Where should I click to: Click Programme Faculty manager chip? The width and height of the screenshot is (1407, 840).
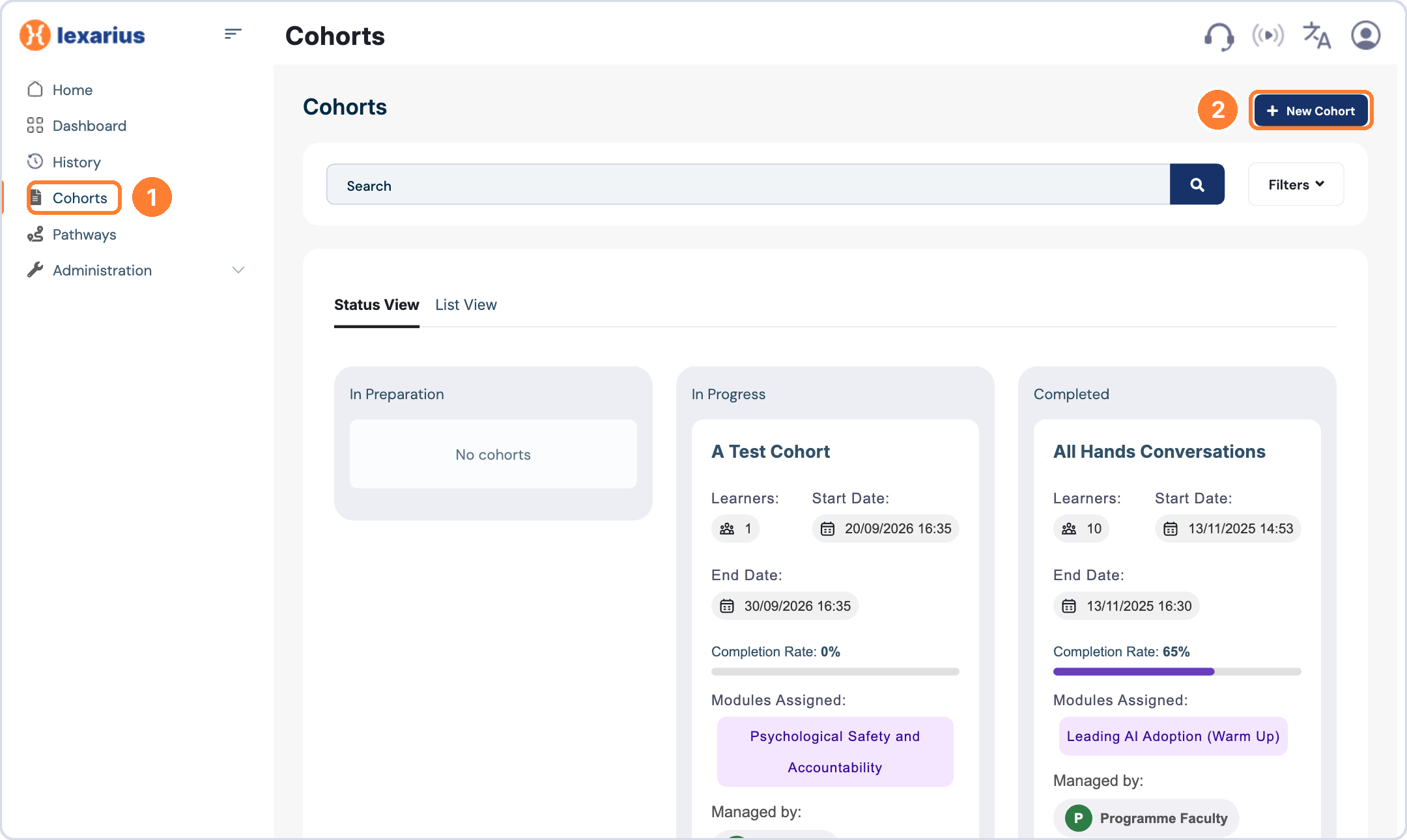pyautogui.click(x=1146, y=818)
